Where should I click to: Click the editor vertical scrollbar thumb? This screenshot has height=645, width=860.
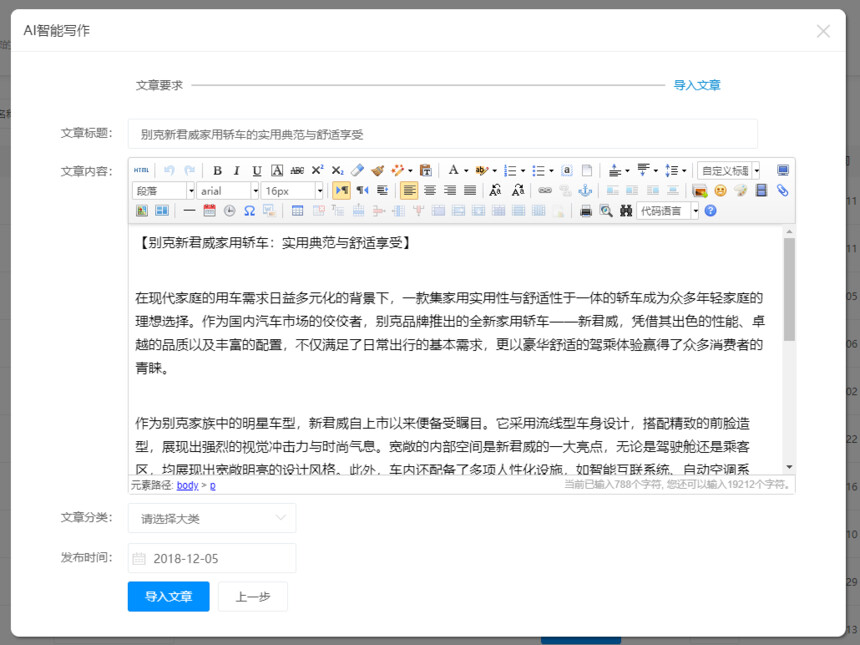point(789,289)
